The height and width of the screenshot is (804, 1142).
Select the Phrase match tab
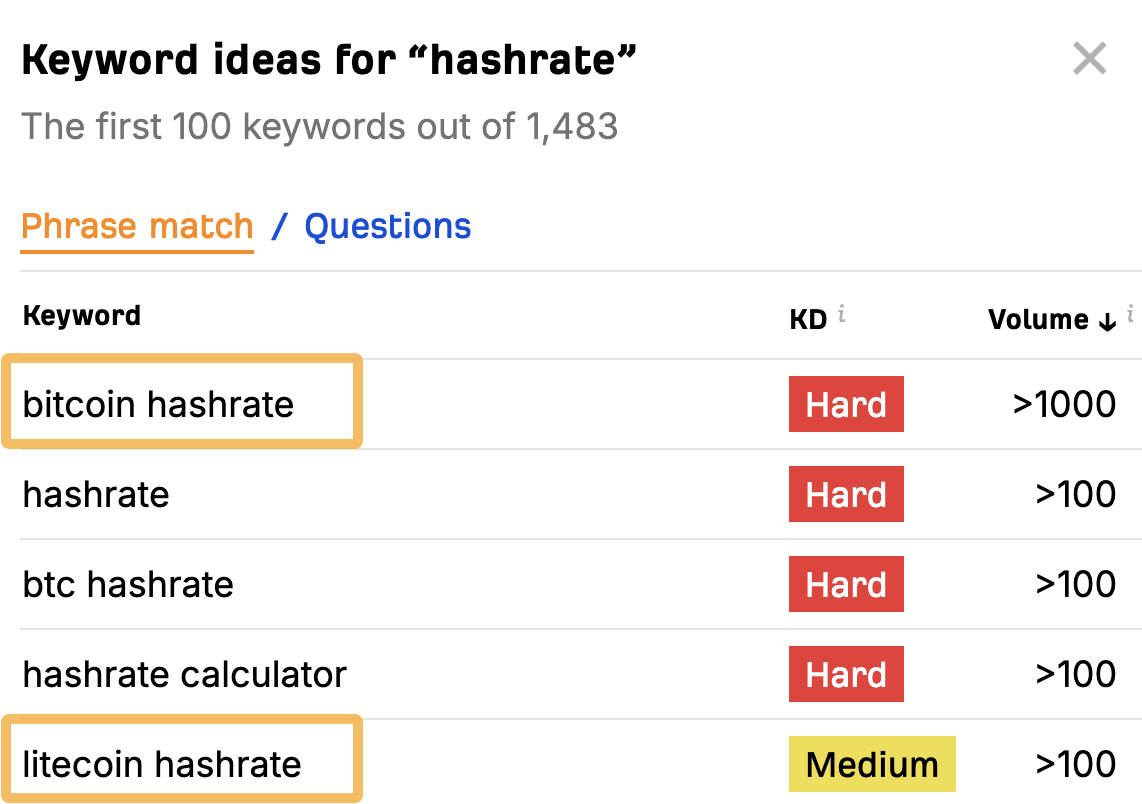pos(137,226)
